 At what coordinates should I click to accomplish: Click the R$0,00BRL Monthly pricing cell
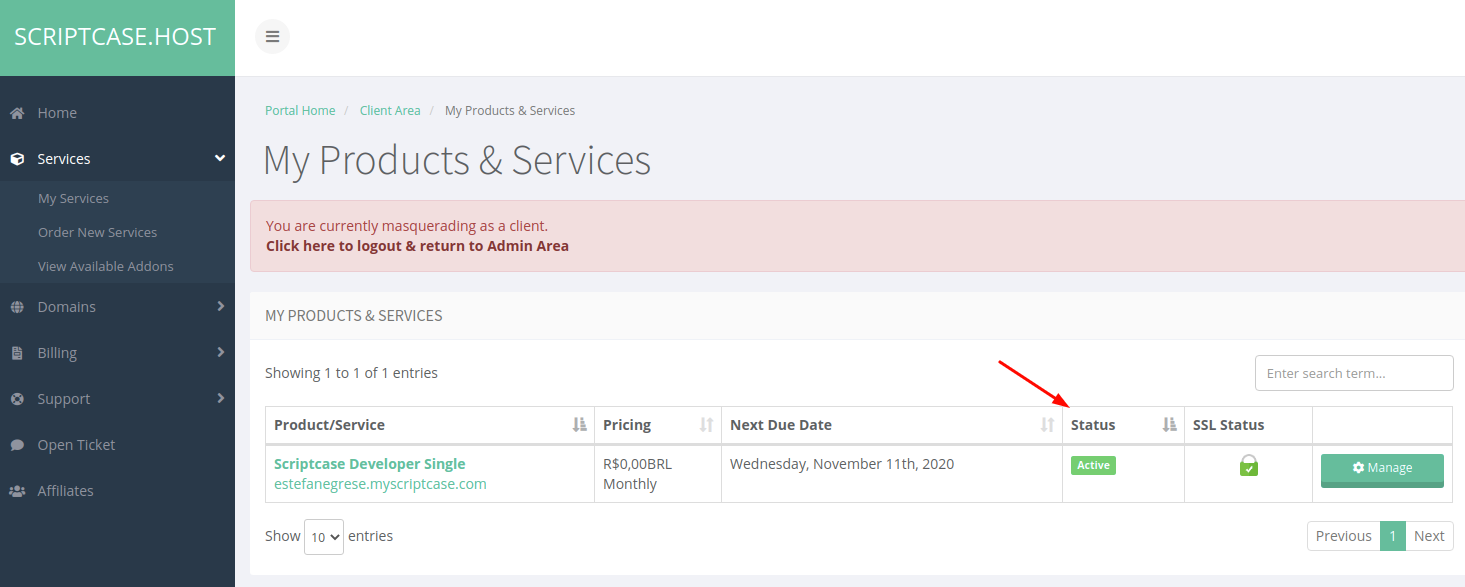[x=658, y=474]
